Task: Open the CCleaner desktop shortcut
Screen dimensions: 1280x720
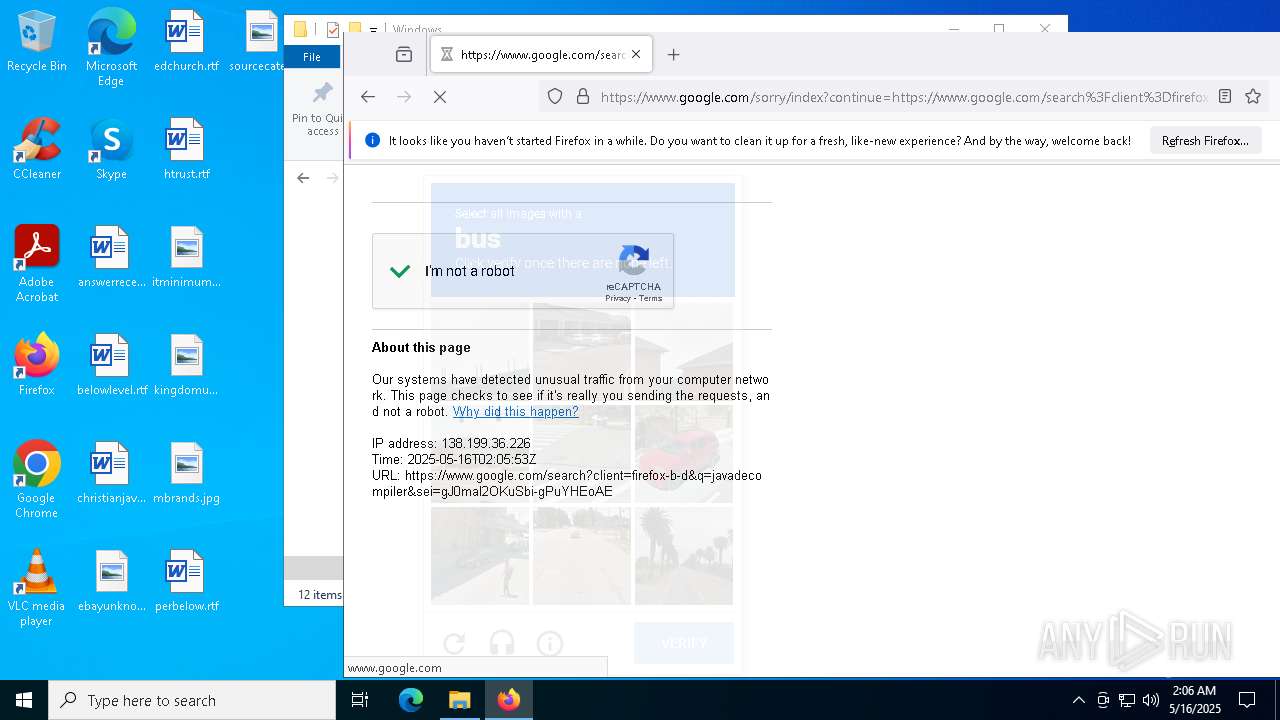Action: click(37, 148)
